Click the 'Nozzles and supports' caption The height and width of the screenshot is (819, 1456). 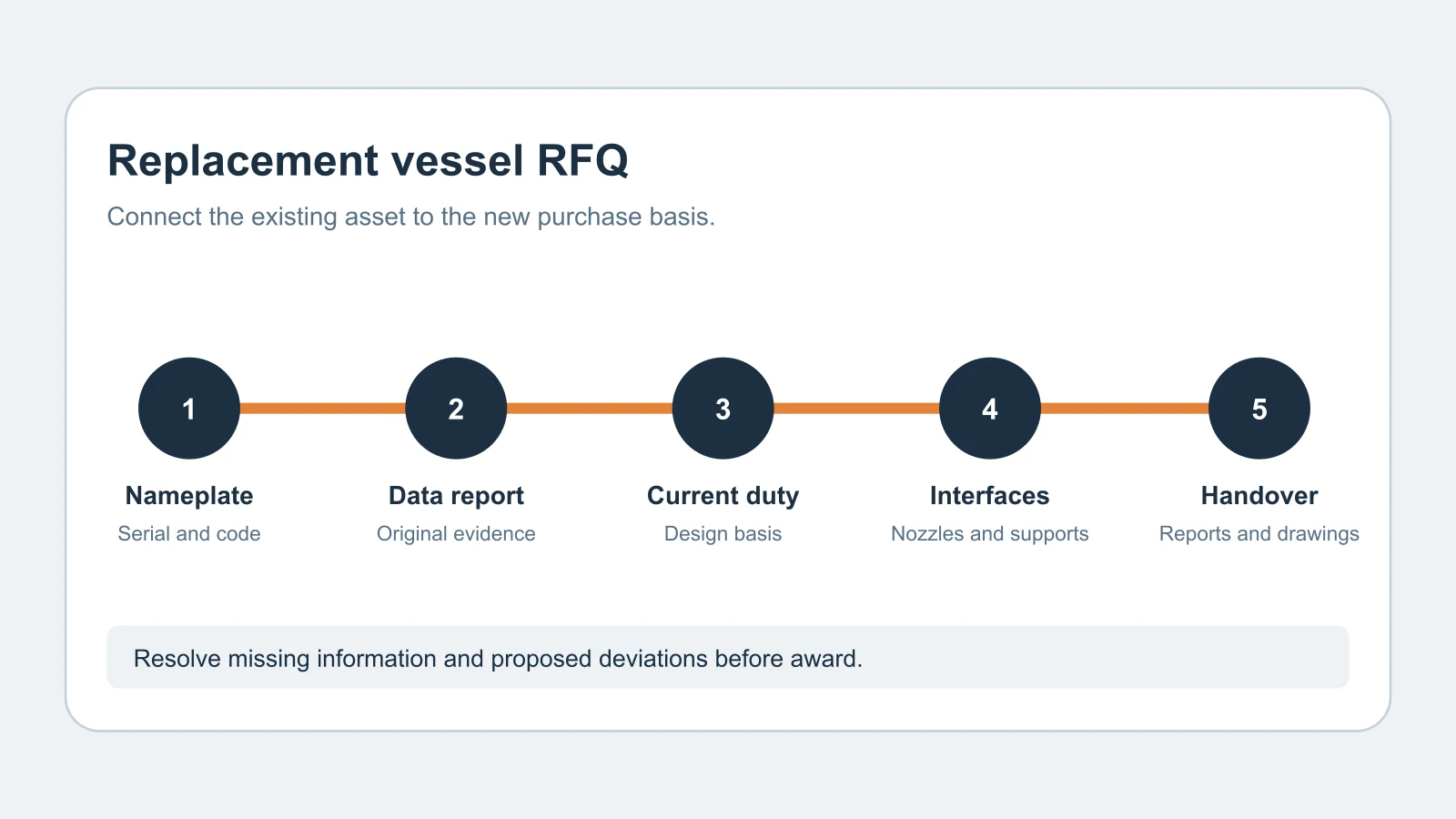coord(990,534)
